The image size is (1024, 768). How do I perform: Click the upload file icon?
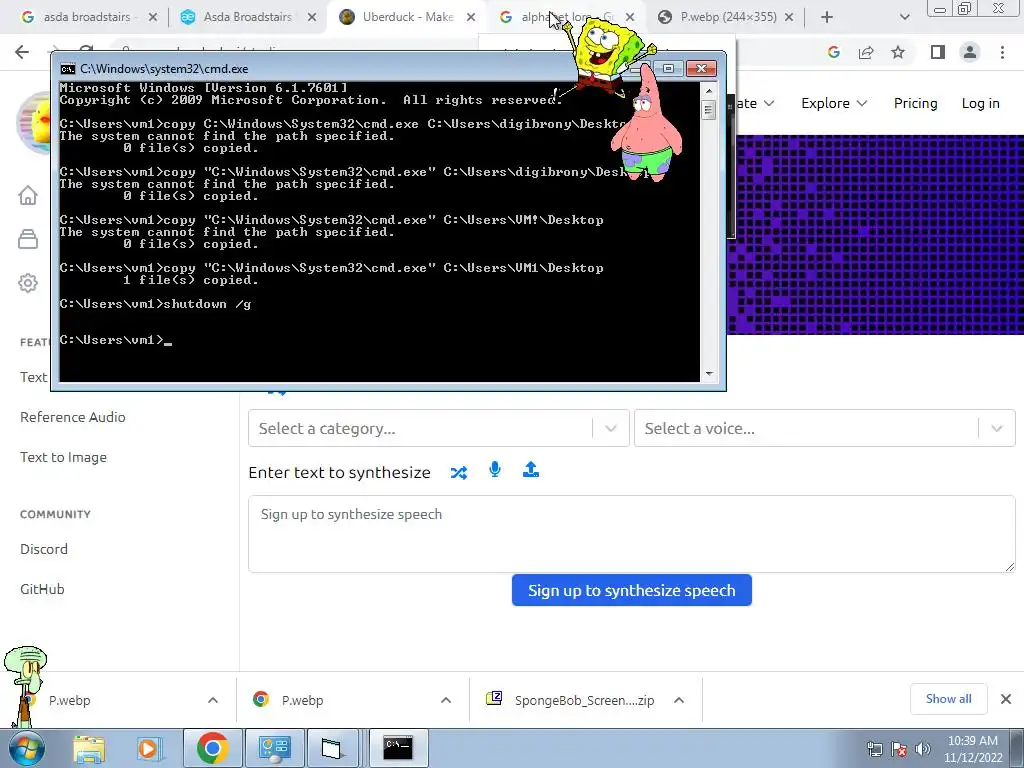pos(531,470)
